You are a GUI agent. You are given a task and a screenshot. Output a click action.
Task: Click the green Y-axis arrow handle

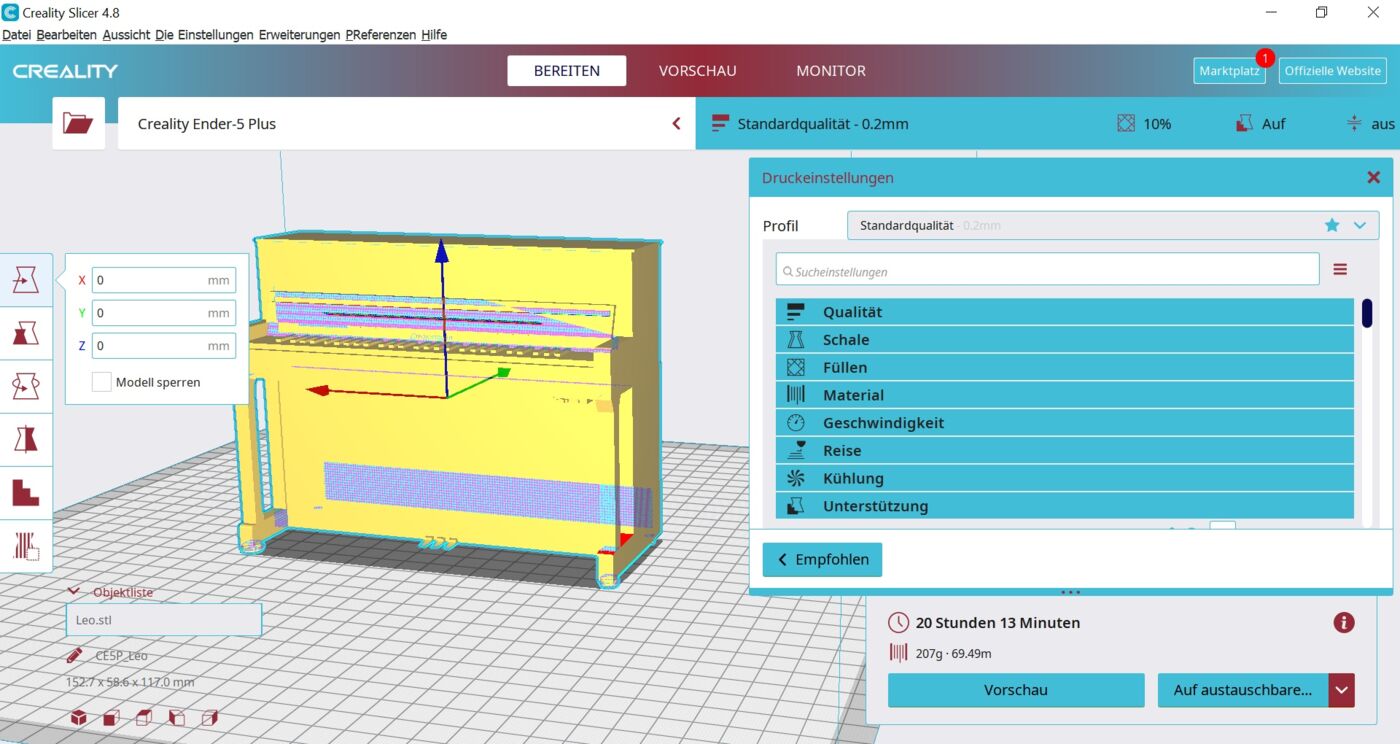pyautogui.click(x=503, y=373)
